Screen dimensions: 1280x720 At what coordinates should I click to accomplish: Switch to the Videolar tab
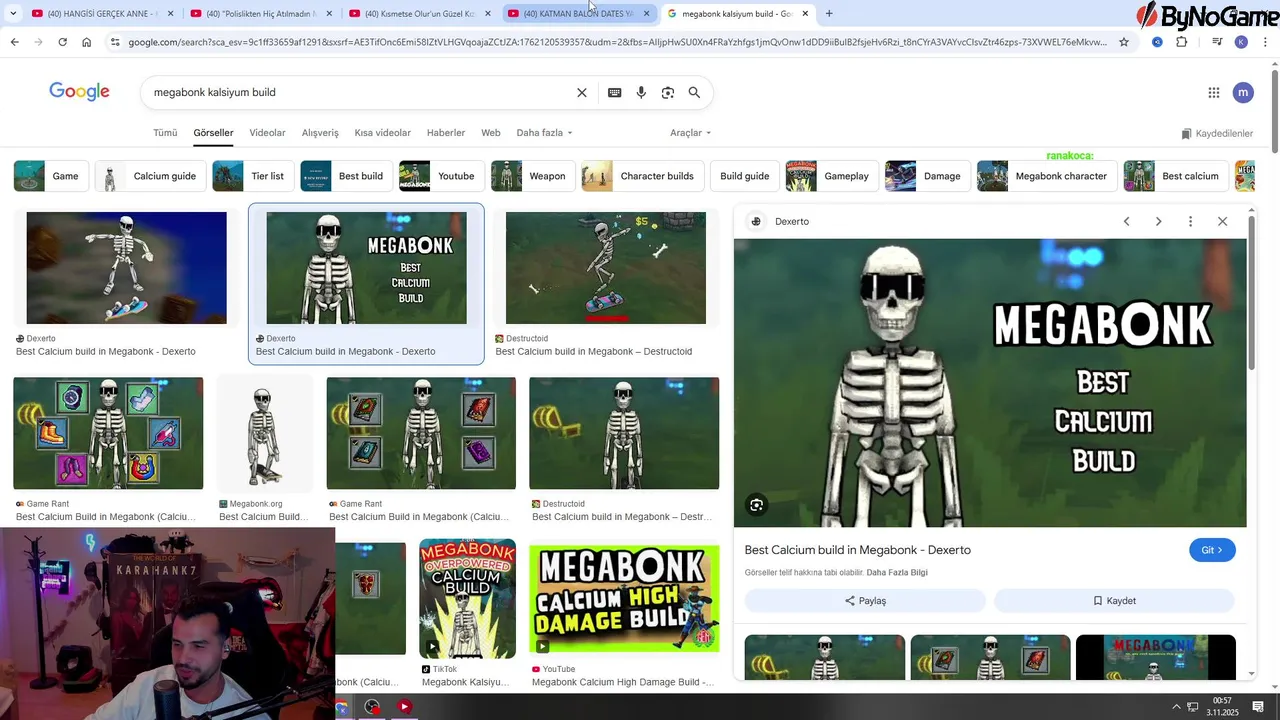(267, 133)
